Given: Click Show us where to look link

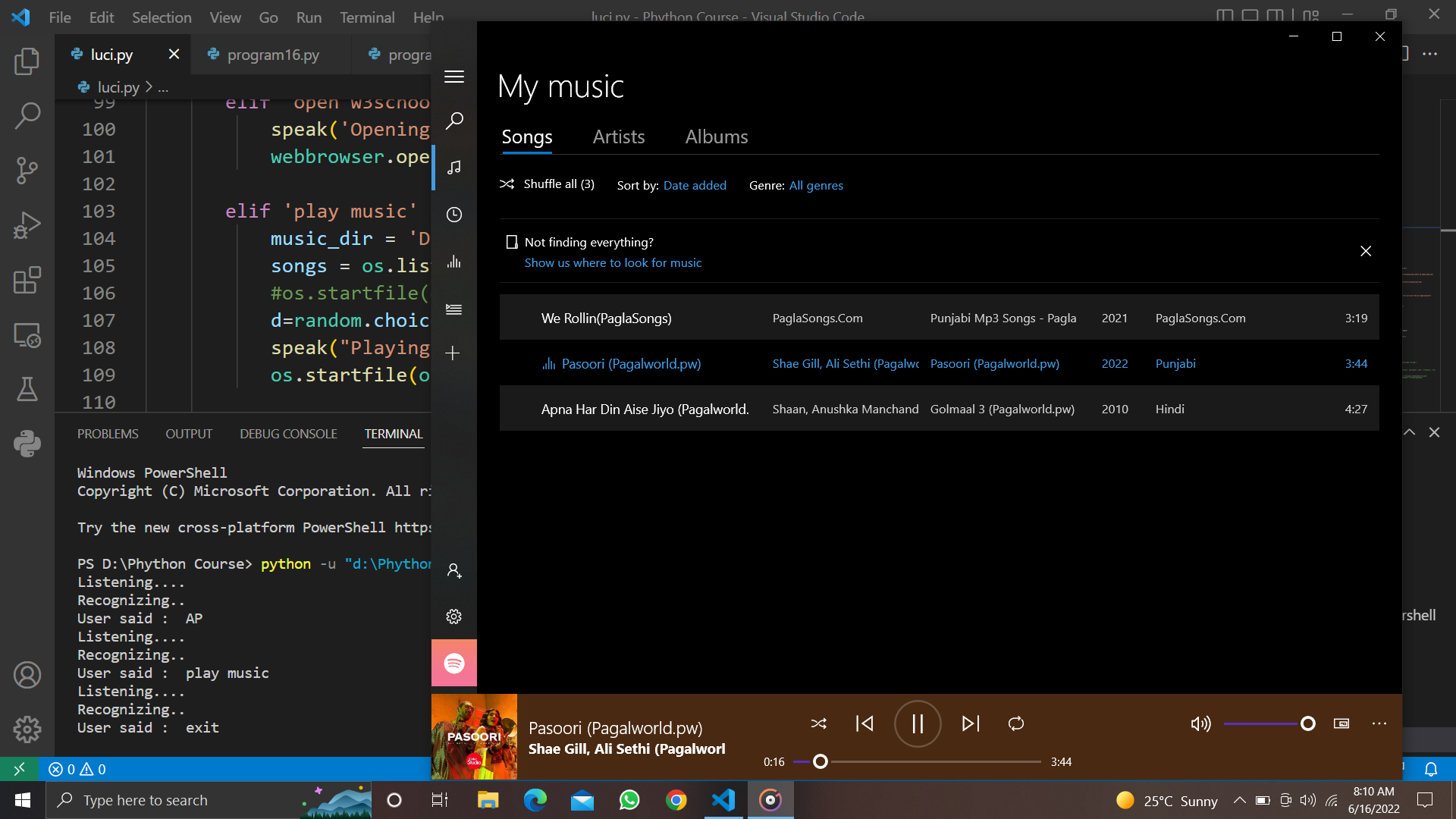Looking at the screenshot, I should coord(613,262).
